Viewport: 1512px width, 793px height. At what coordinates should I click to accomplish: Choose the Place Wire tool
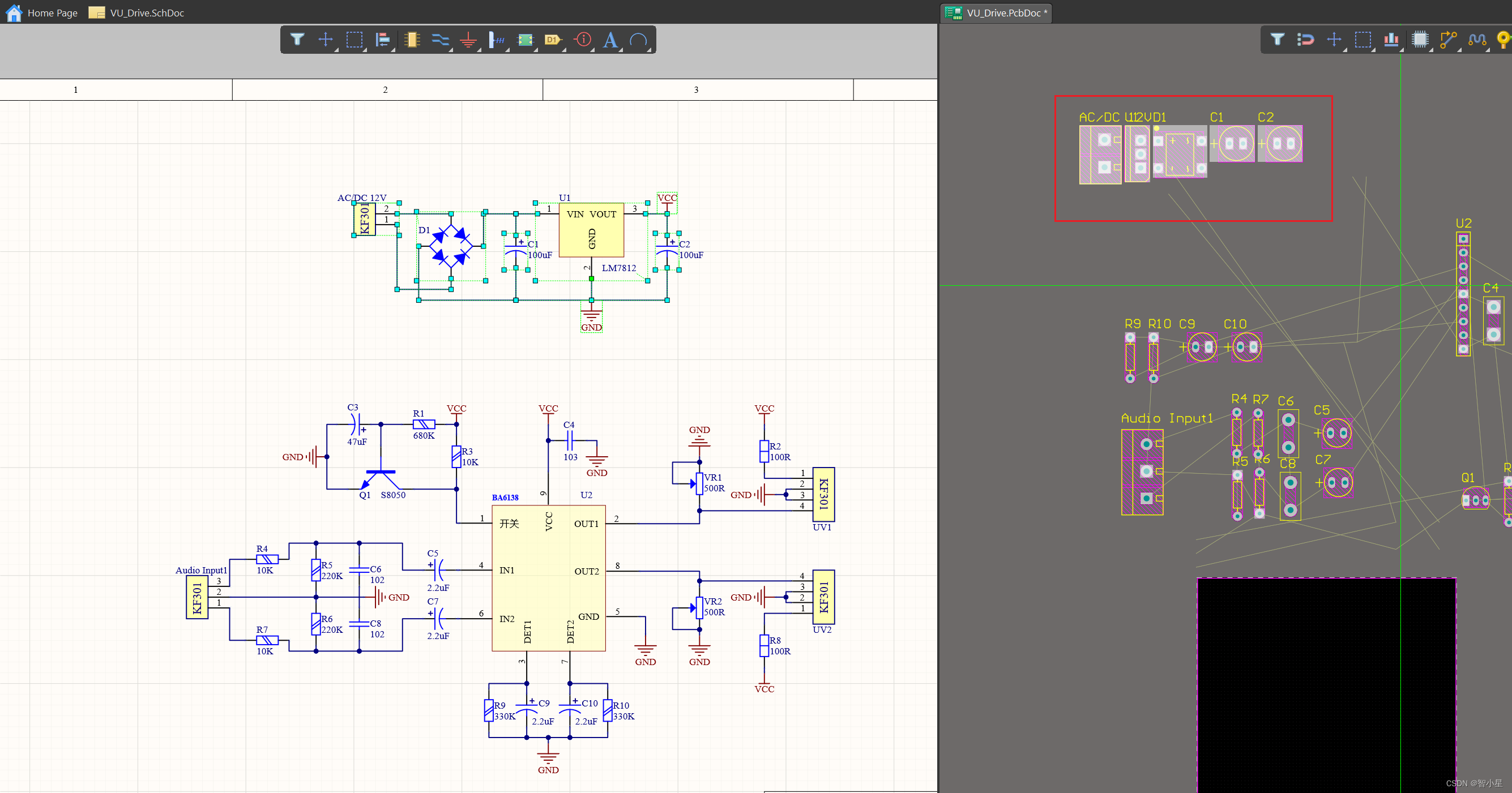click(439, 39)
